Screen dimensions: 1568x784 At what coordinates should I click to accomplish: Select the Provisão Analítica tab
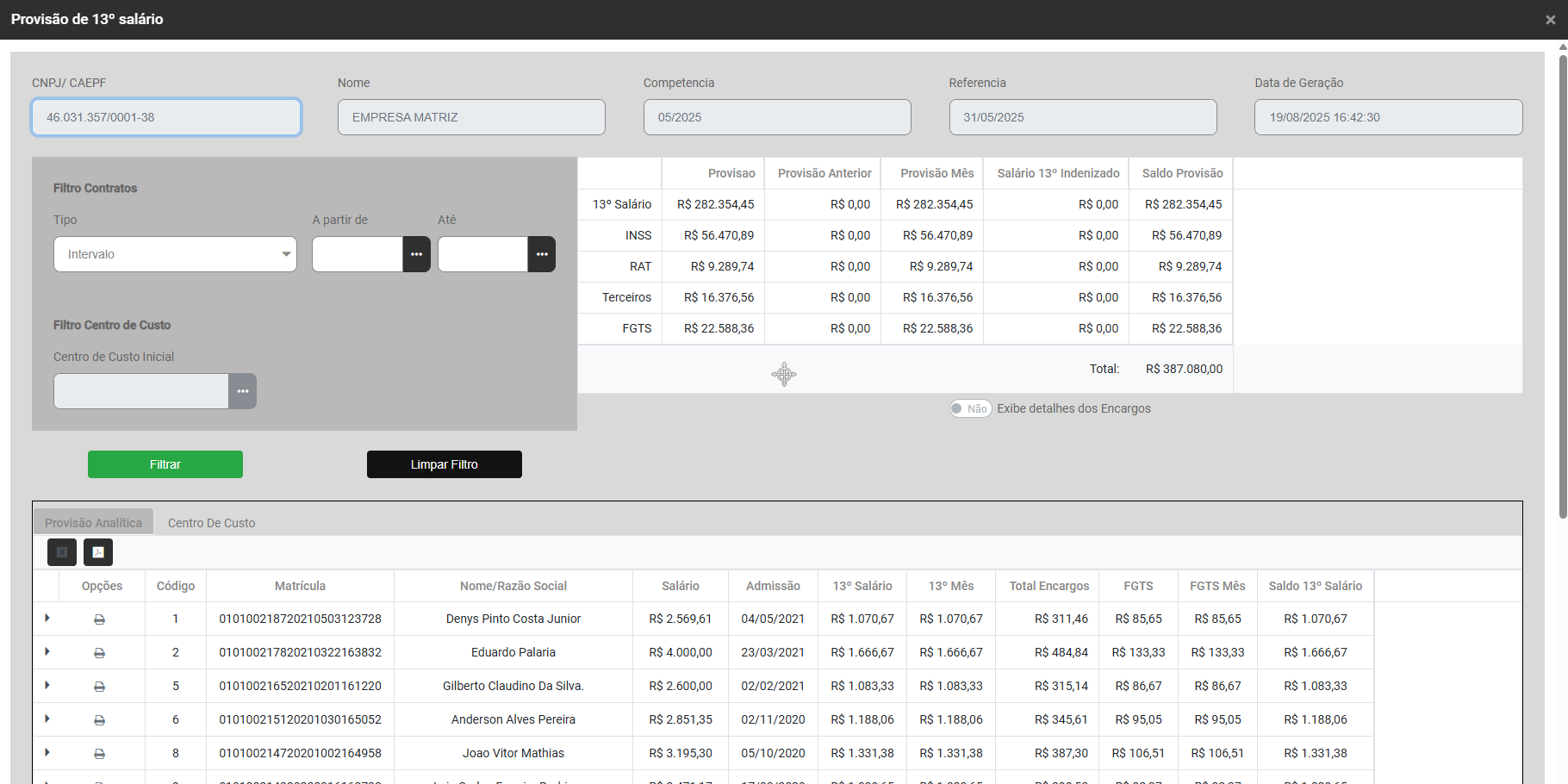click(93, 523)
